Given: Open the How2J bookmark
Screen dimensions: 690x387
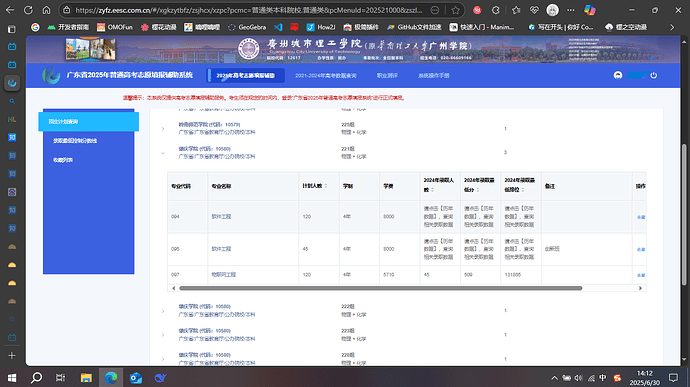Looking at the screenshot, I should pos(321,27).
